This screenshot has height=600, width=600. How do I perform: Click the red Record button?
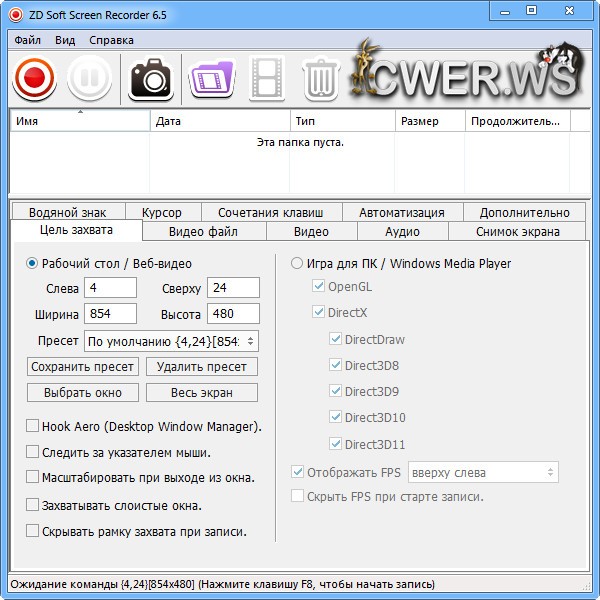[x=34, y=79]
